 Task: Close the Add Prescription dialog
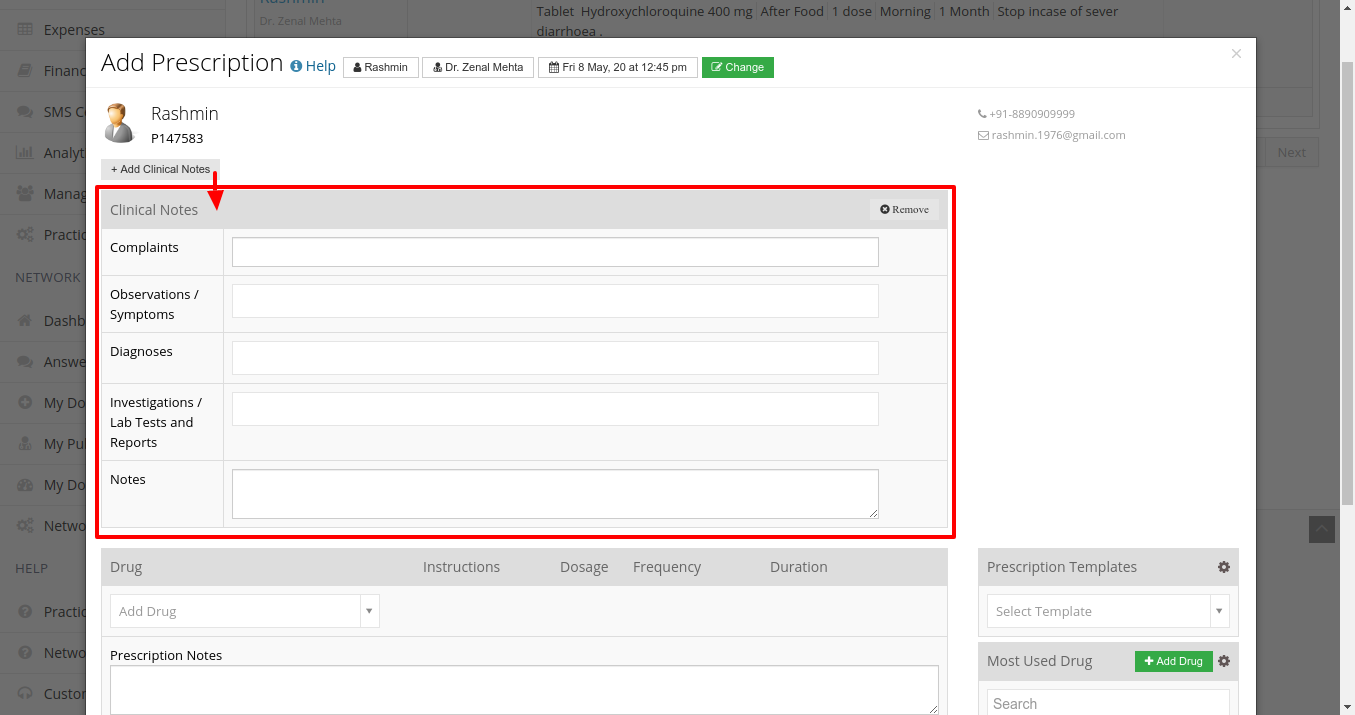click(1236, 53)
